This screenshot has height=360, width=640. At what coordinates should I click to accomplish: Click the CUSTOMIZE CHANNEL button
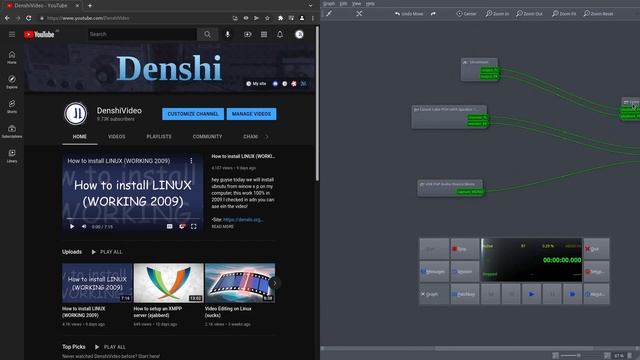[193, 114]
